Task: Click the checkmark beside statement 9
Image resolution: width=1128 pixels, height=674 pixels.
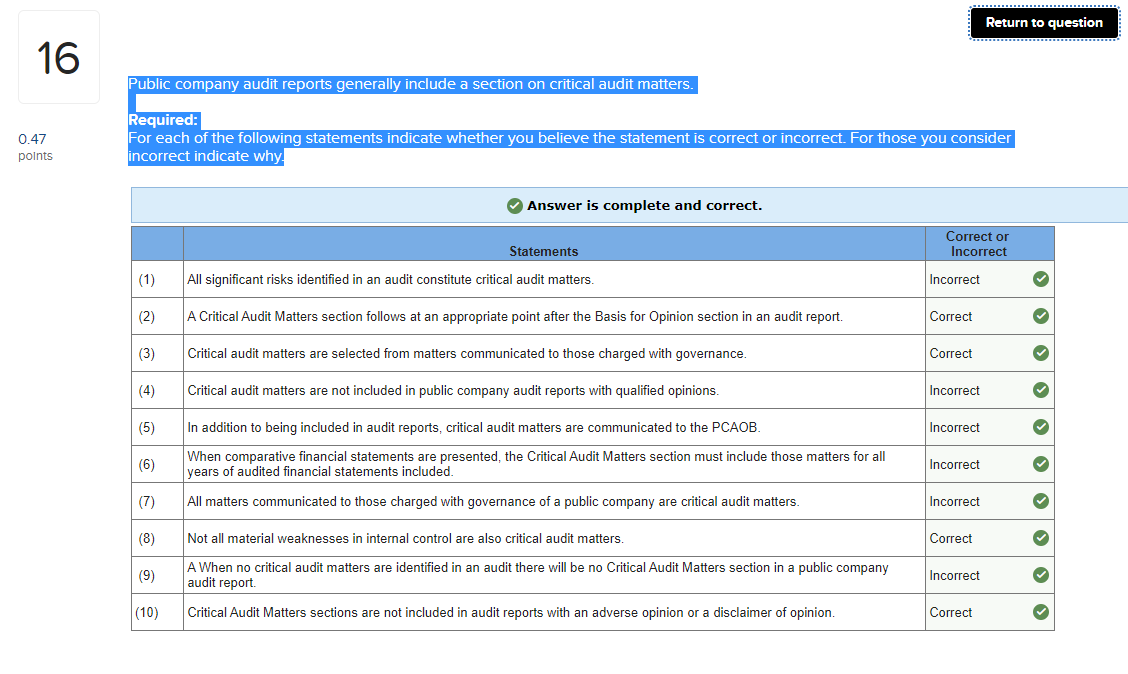Action: (1041, 575)
